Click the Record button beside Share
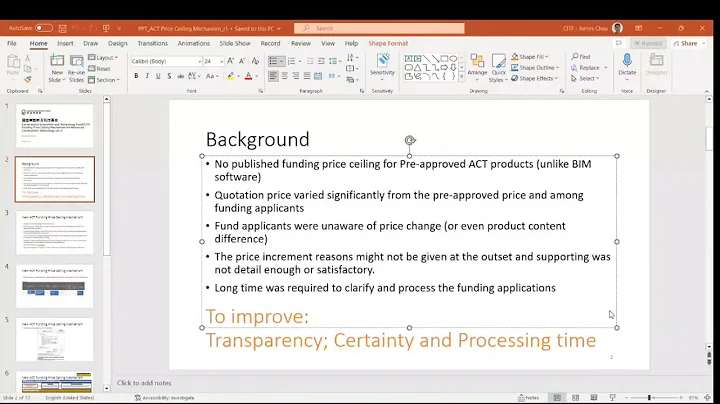The image size is (720, 404). [648, 43]
